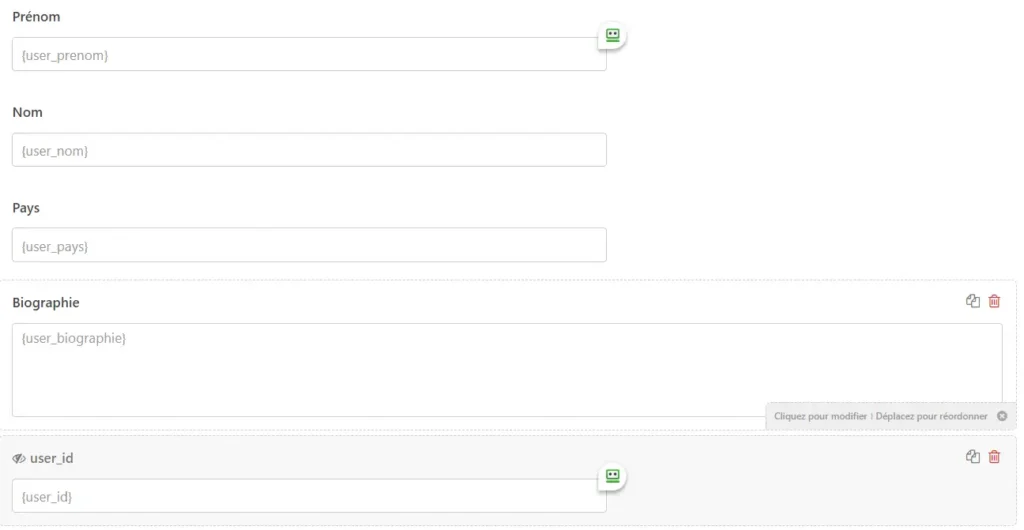This screenshot has width=1024, height=530.
Task: Click the 'Cliquez pour modifier' hint text
Action: 820,416
